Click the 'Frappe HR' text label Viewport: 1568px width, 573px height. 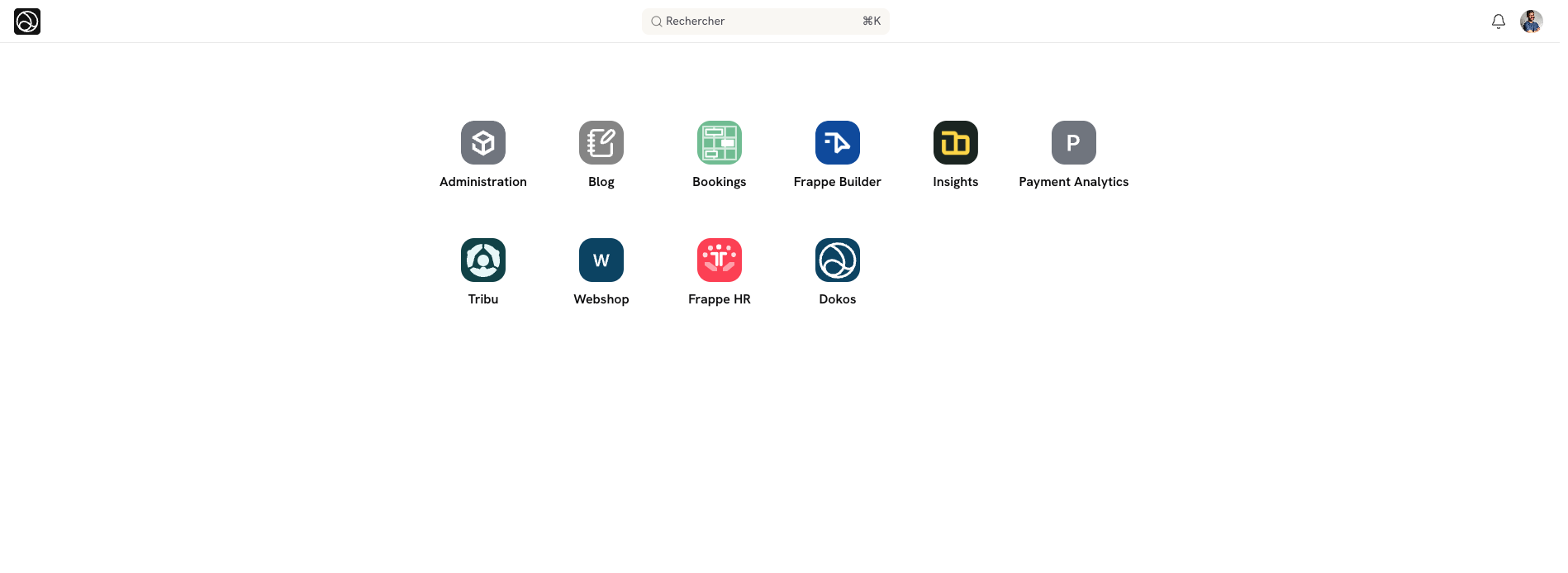[x=719, y=299]
